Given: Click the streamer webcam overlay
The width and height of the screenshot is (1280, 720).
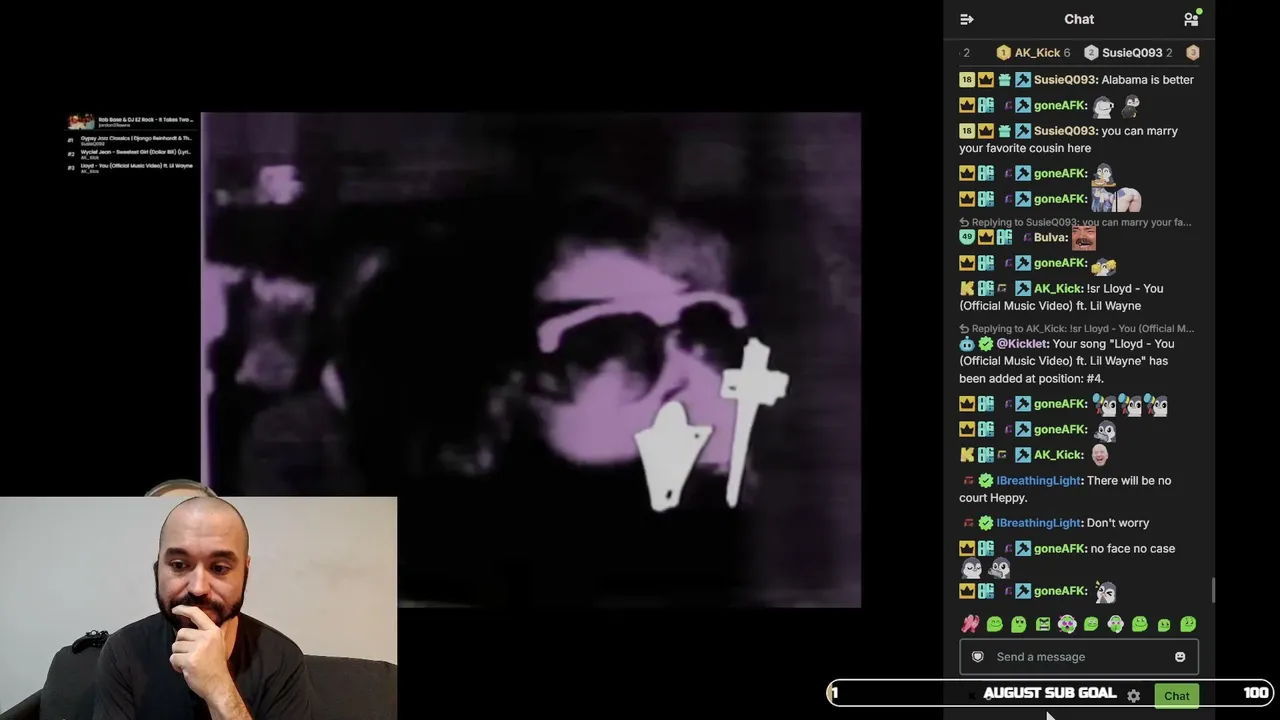Looking at the screenshot, I should [198, 608].
